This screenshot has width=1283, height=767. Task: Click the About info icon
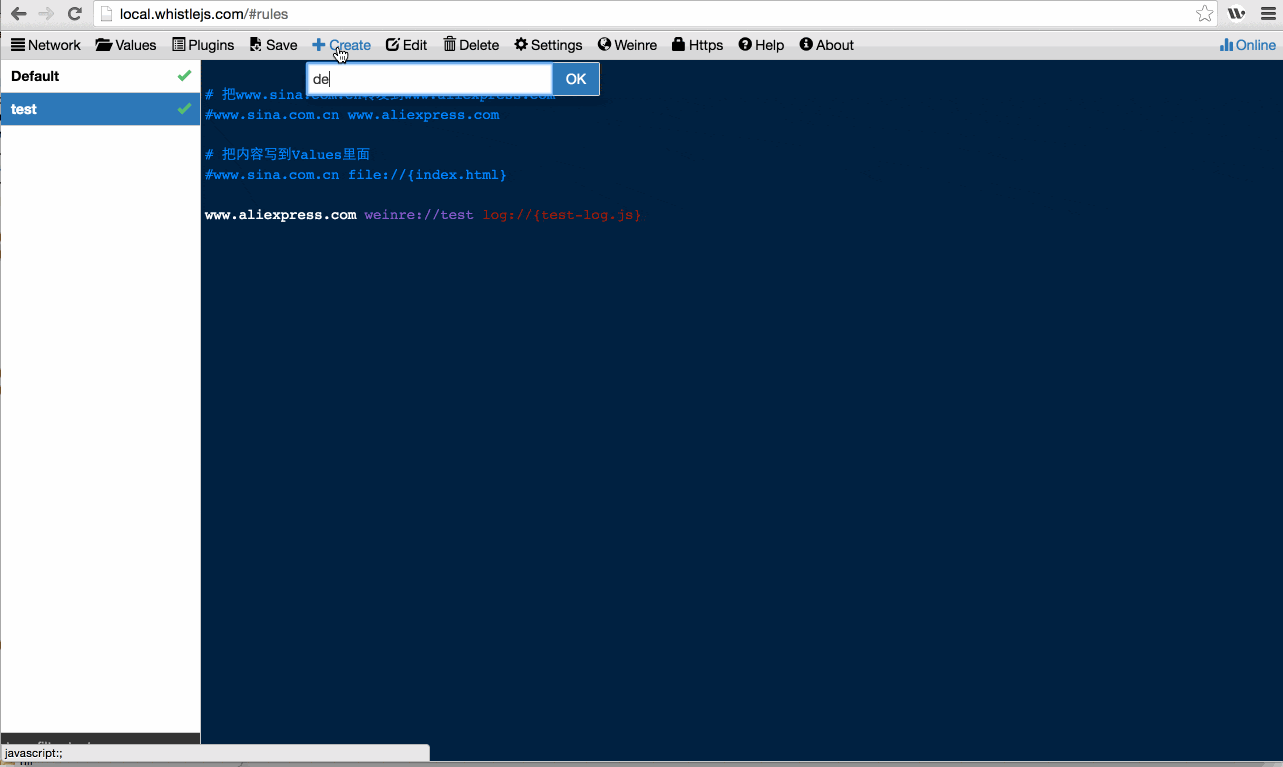806,45
